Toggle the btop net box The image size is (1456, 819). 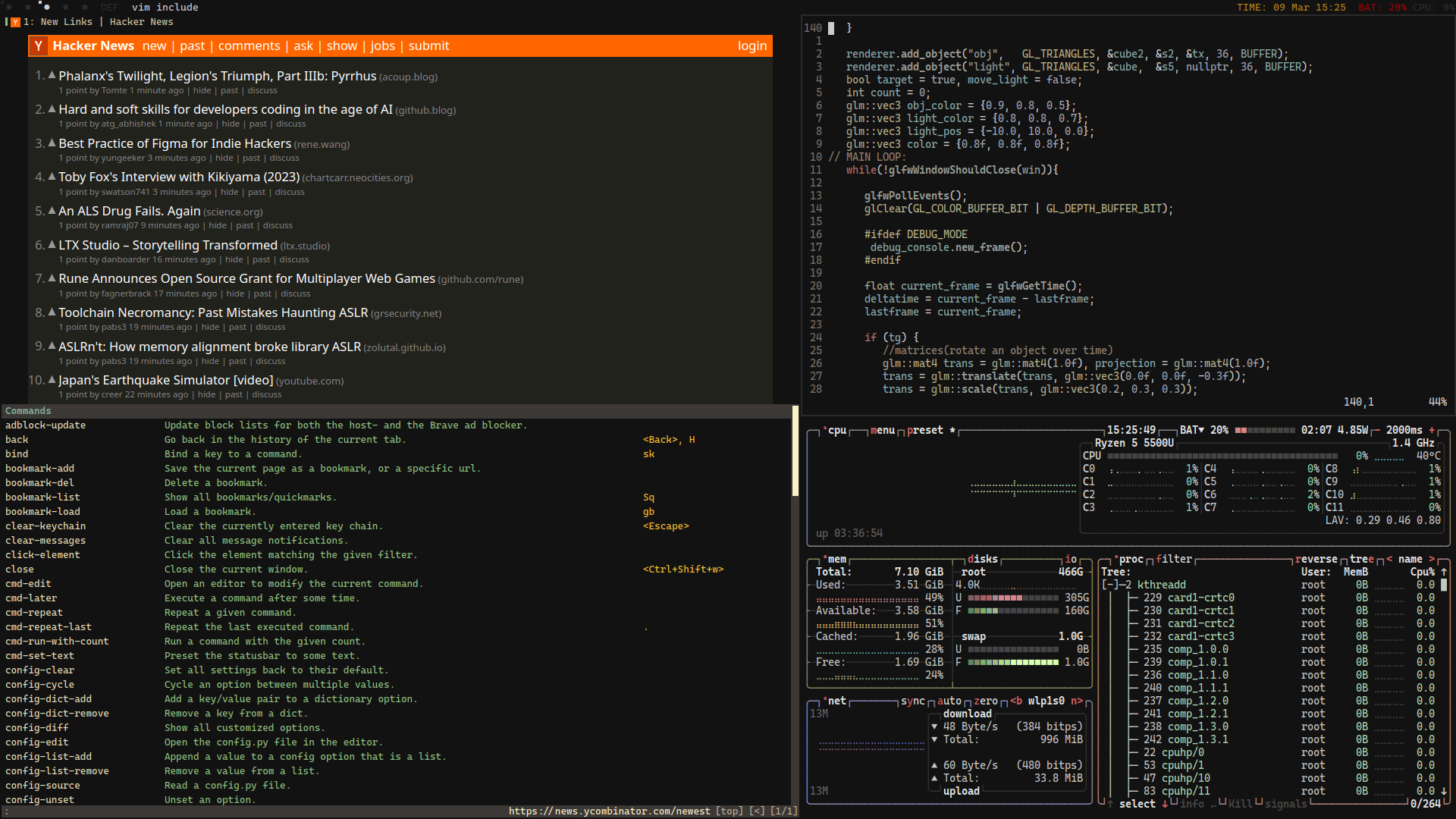point(836,701)
